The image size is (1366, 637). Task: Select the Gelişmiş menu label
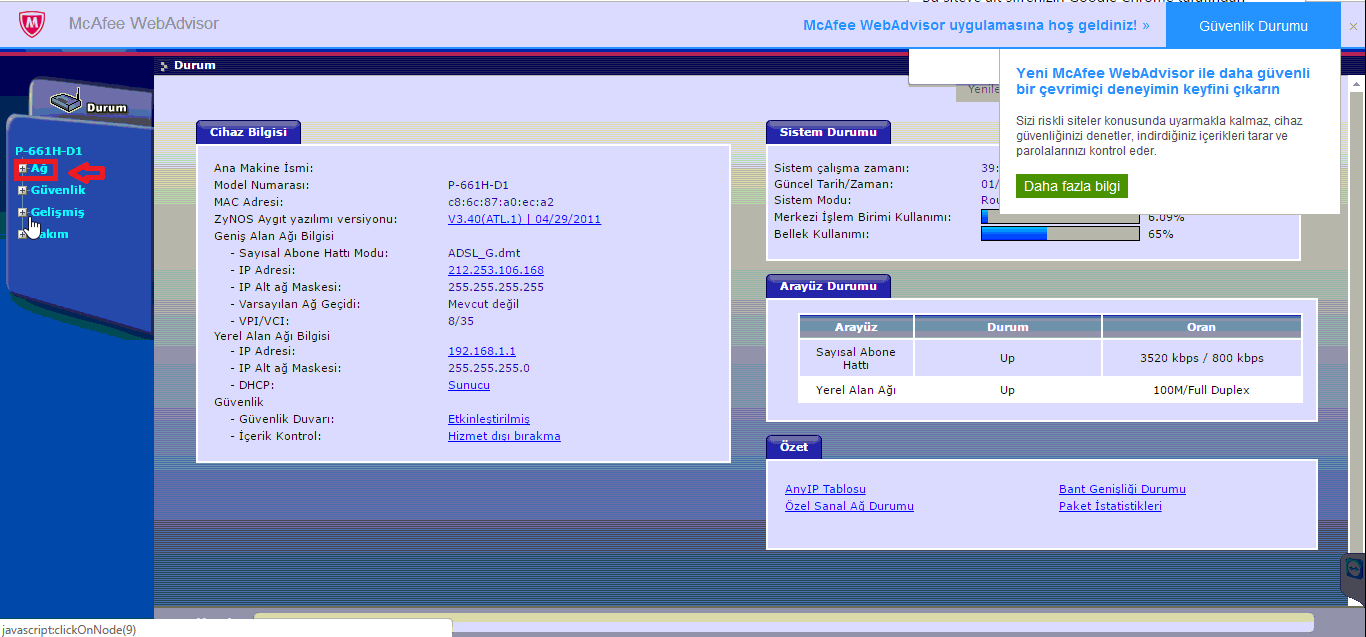point(57,212)
